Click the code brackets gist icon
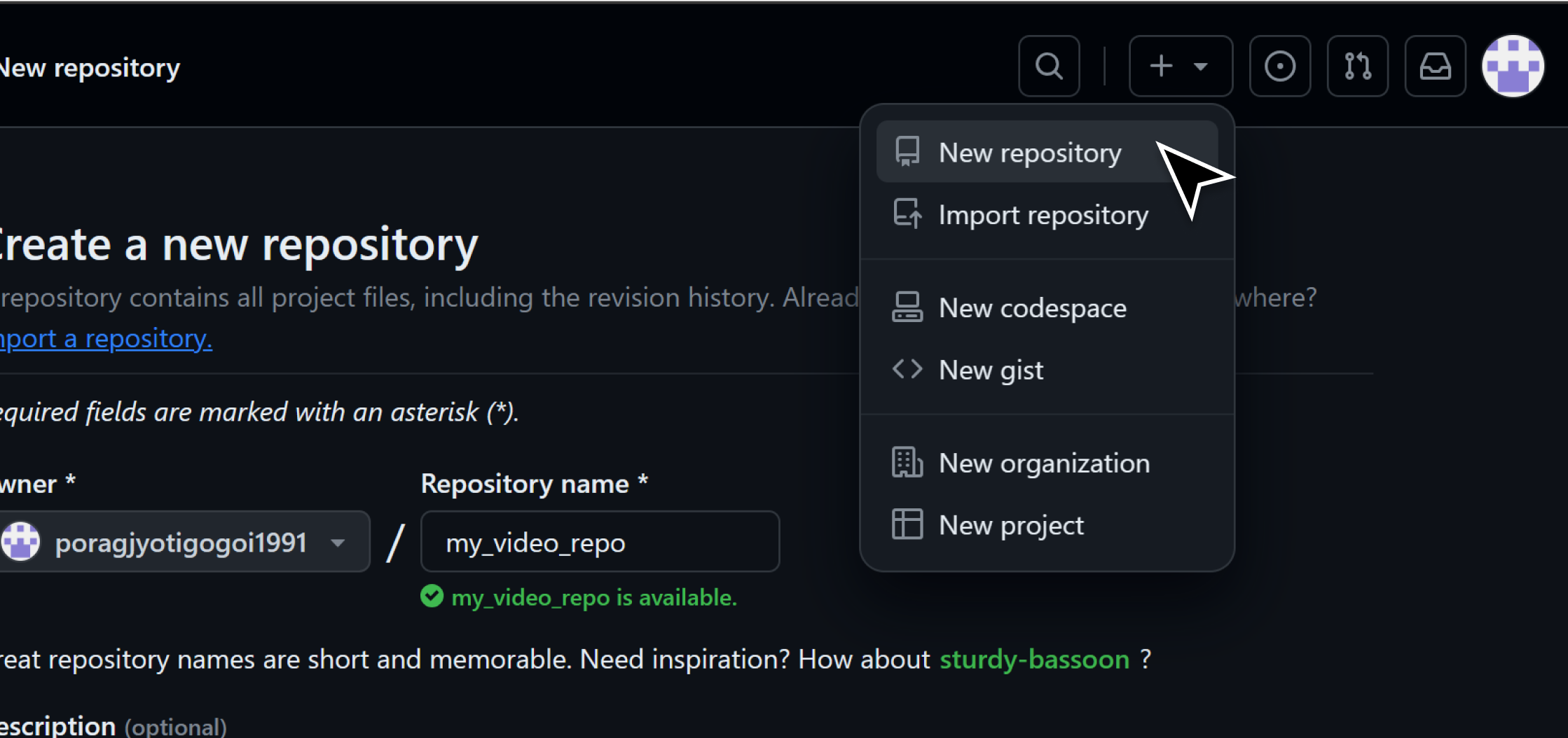1568x738 pixels. click(x=907, y=368)
